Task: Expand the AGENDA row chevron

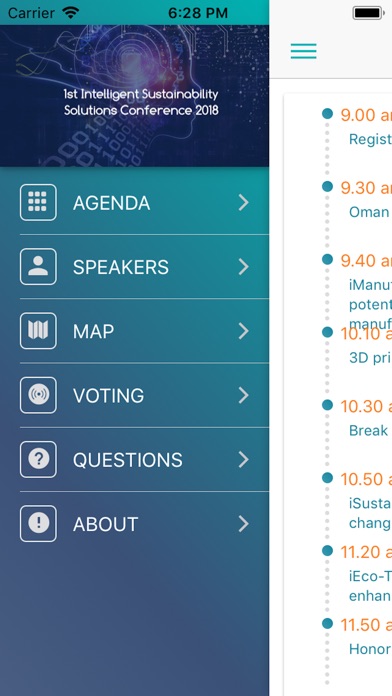Action: pos(243,202)
